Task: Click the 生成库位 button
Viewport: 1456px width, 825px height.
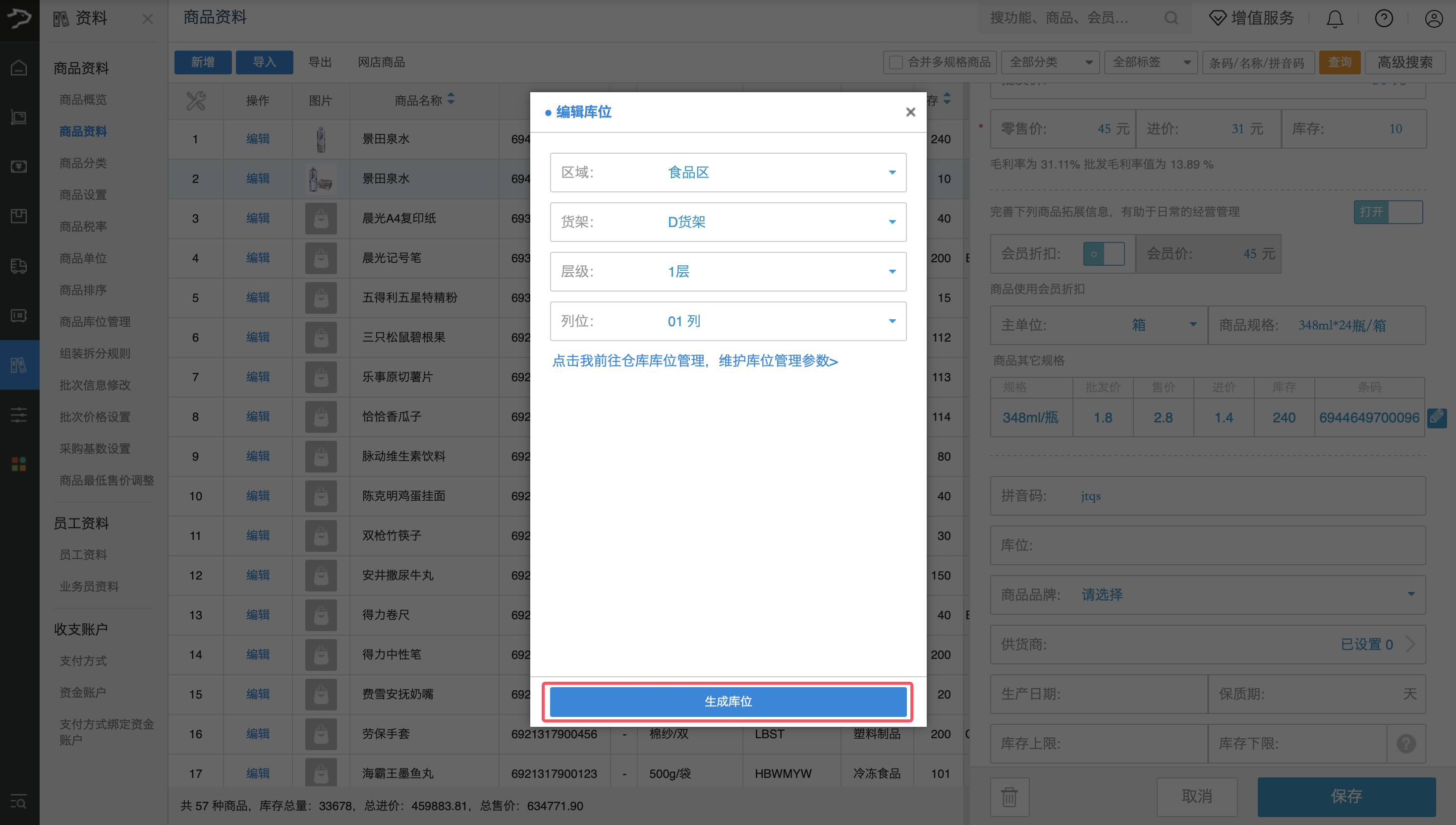Action: (x=728, y=702)
